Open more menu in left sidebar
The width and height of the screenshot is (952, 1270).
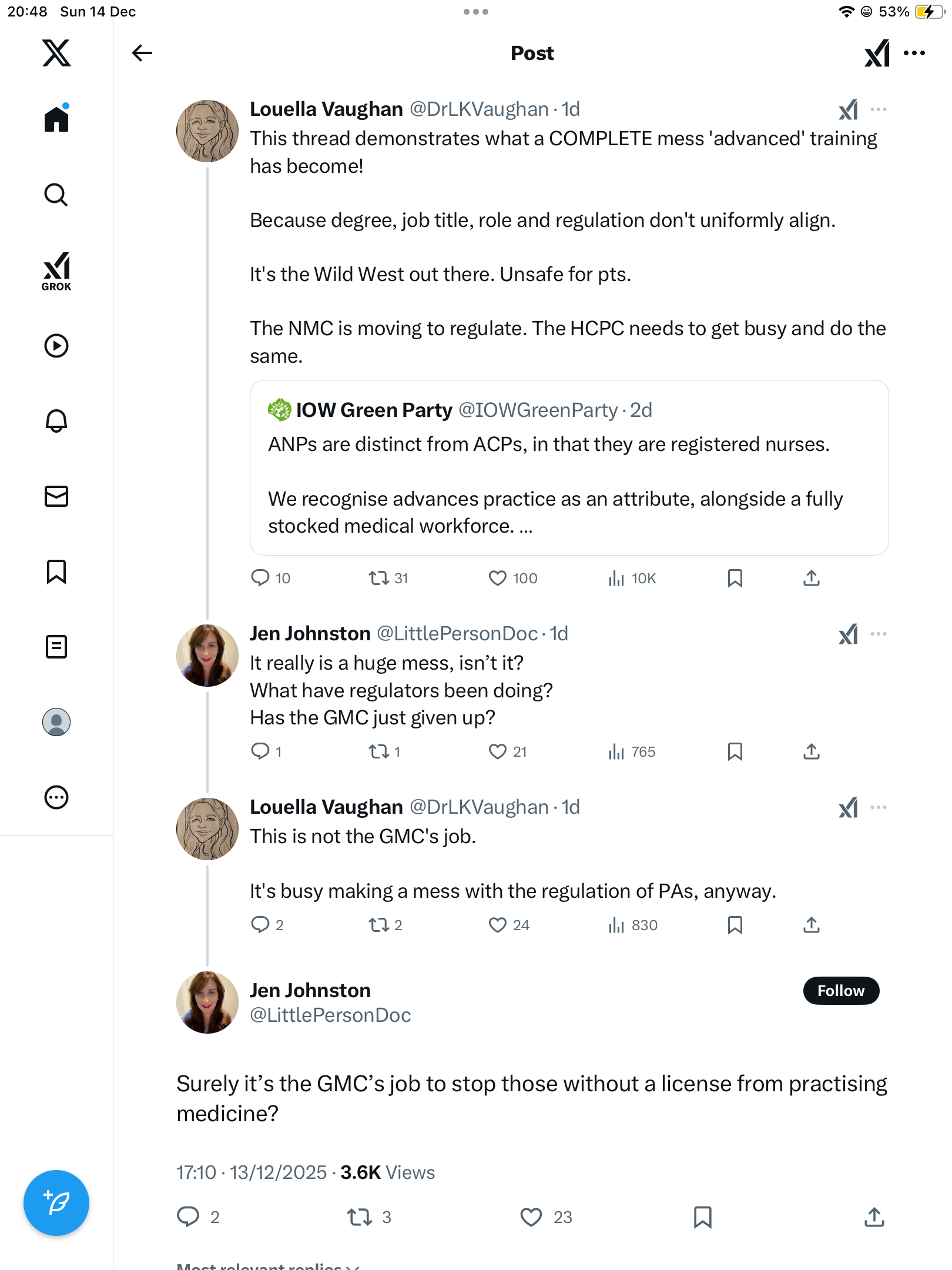56,797
